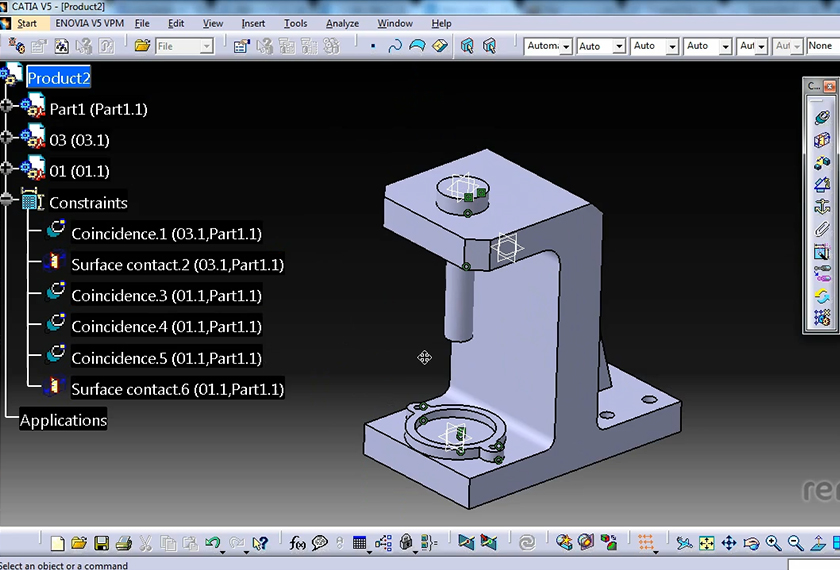Viewport: 840px width, 570px height.
Task: Open the File selection dropdown in toolbar
Action: [207, 46]
